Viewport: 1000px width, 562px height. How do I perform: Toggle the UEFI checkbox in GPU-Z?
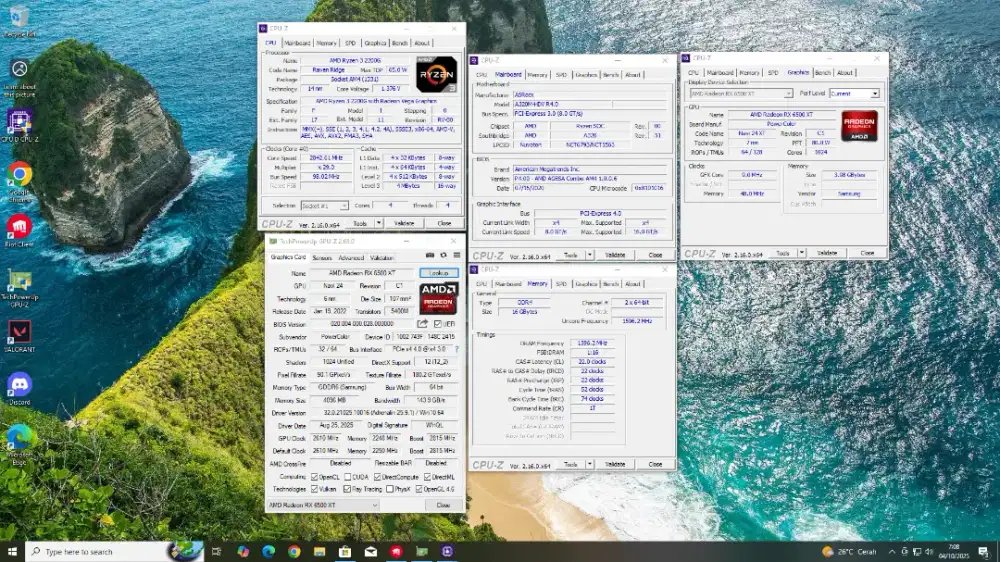pyautogui.click(x=438, y=324)
